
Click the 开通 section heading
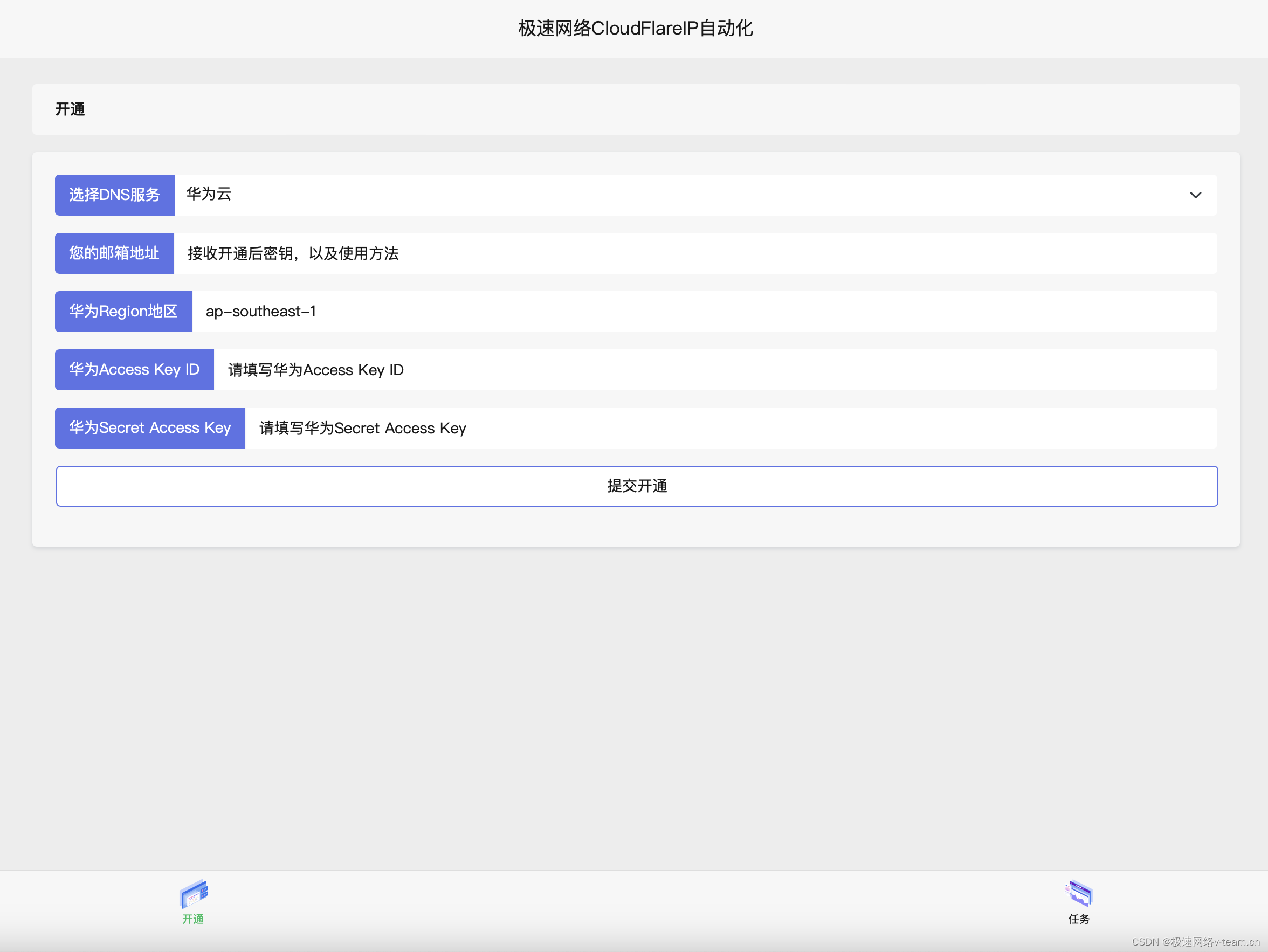70,109
